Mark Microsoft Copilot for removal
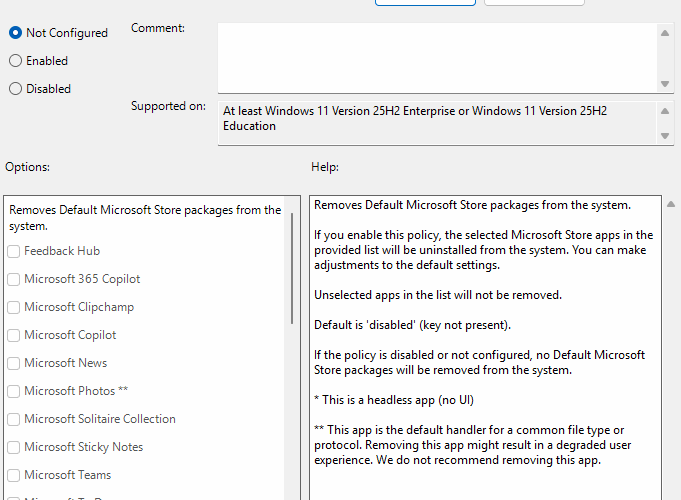681x500 pixels. (x=14, y=335)
